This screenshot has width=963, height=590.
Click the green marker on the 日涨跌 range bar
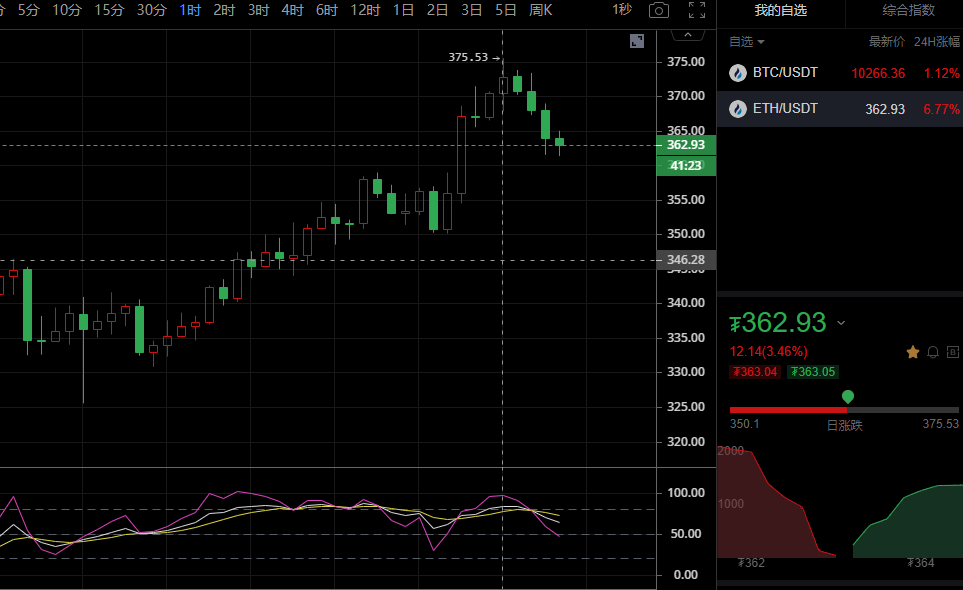coord(848,397)
